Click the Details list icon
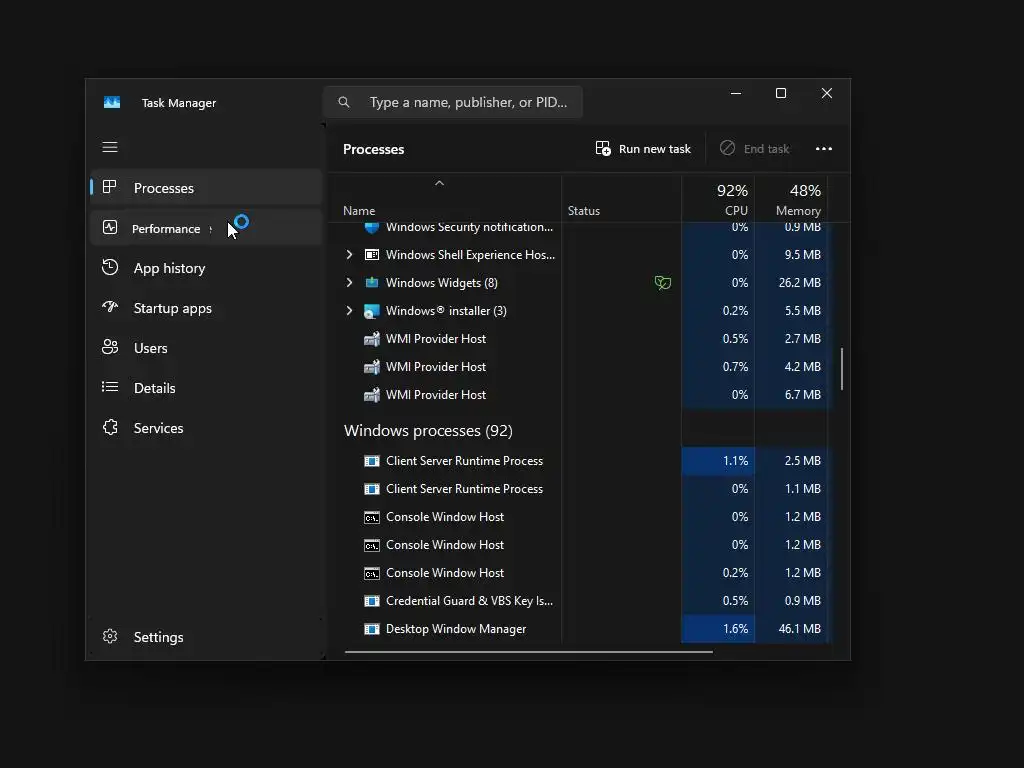Screen dimensions: 1024x768 [110, 387]
